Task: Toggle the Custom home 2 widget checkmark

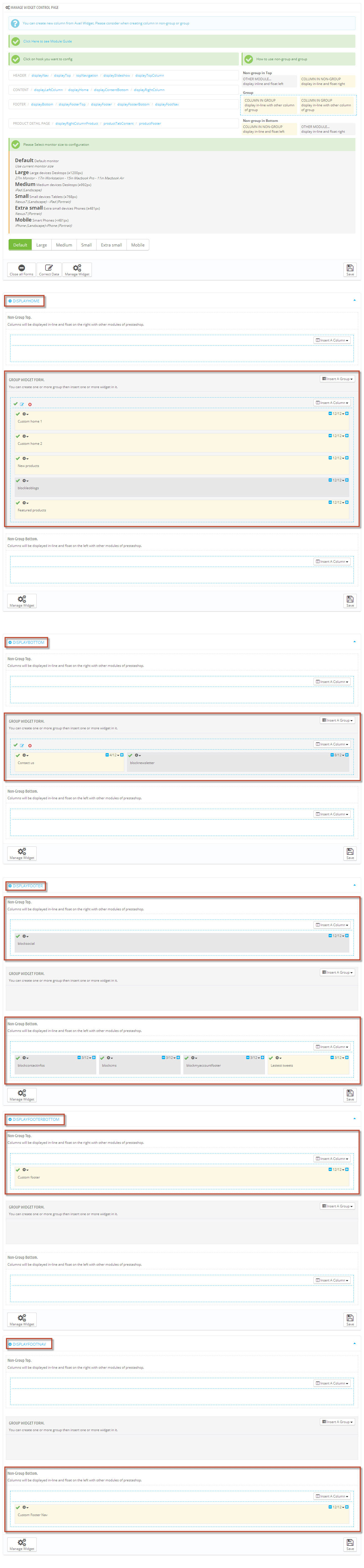Action: pyautogui.click(x=18, y=436)
